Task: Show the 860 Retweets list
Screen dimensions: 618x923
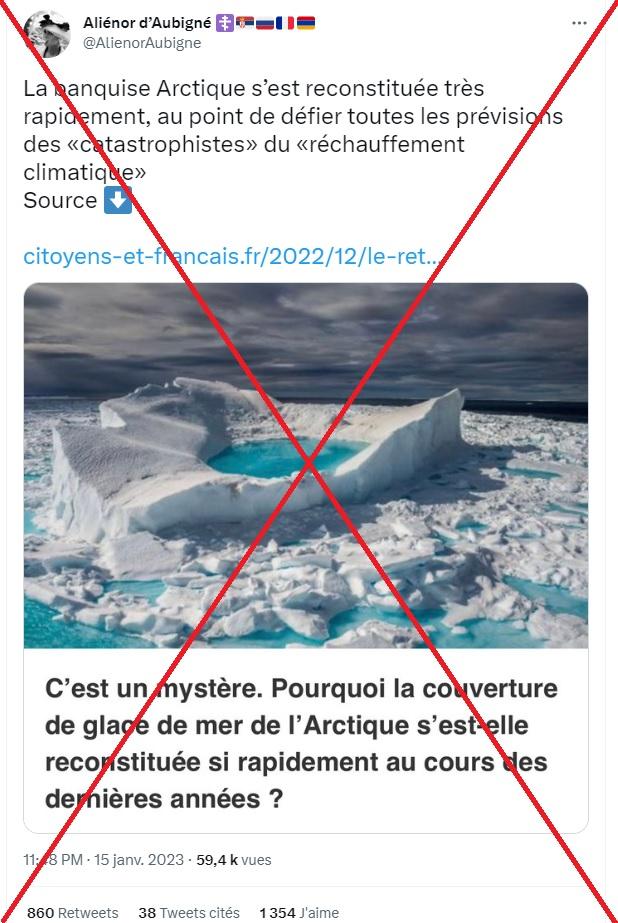Action: (x=72, y=913)
